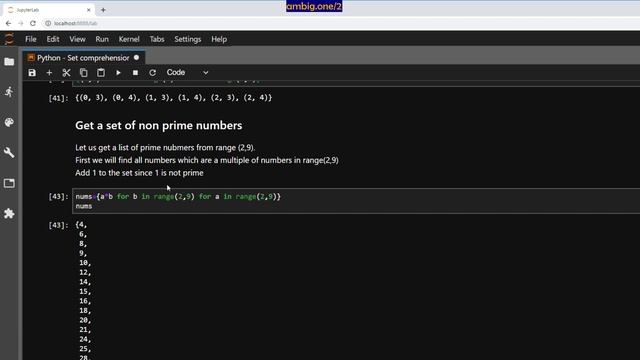Click the 'Let us get a list' text line

pyautogui.click(x=165, y=148)
